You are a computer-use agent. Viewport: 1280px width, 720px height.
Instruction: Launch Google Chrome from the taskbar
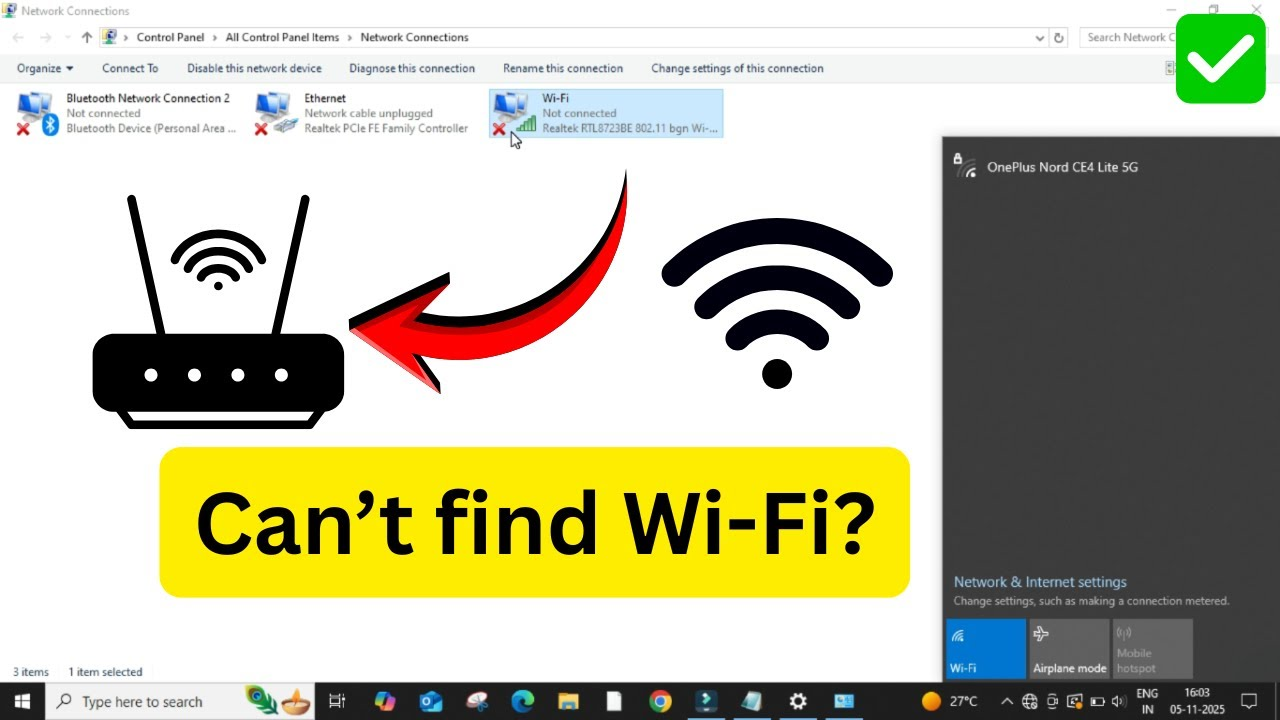660,701
